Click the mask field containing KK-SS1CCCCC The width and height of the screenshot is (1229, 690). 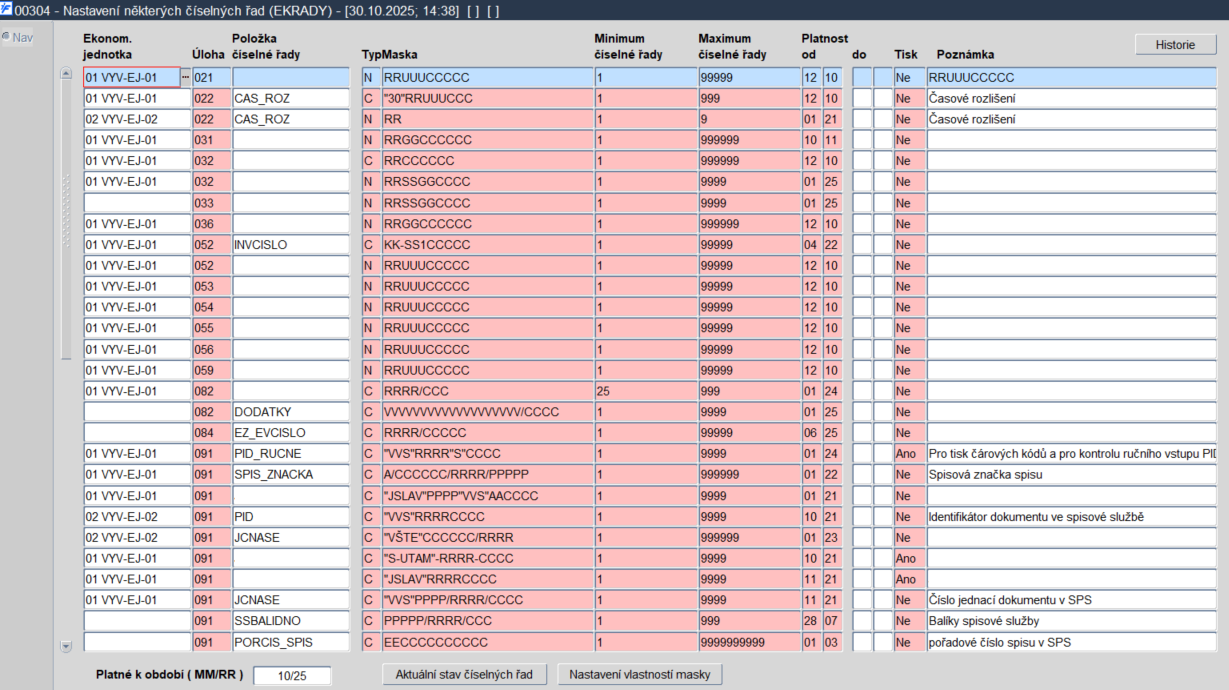487,244
